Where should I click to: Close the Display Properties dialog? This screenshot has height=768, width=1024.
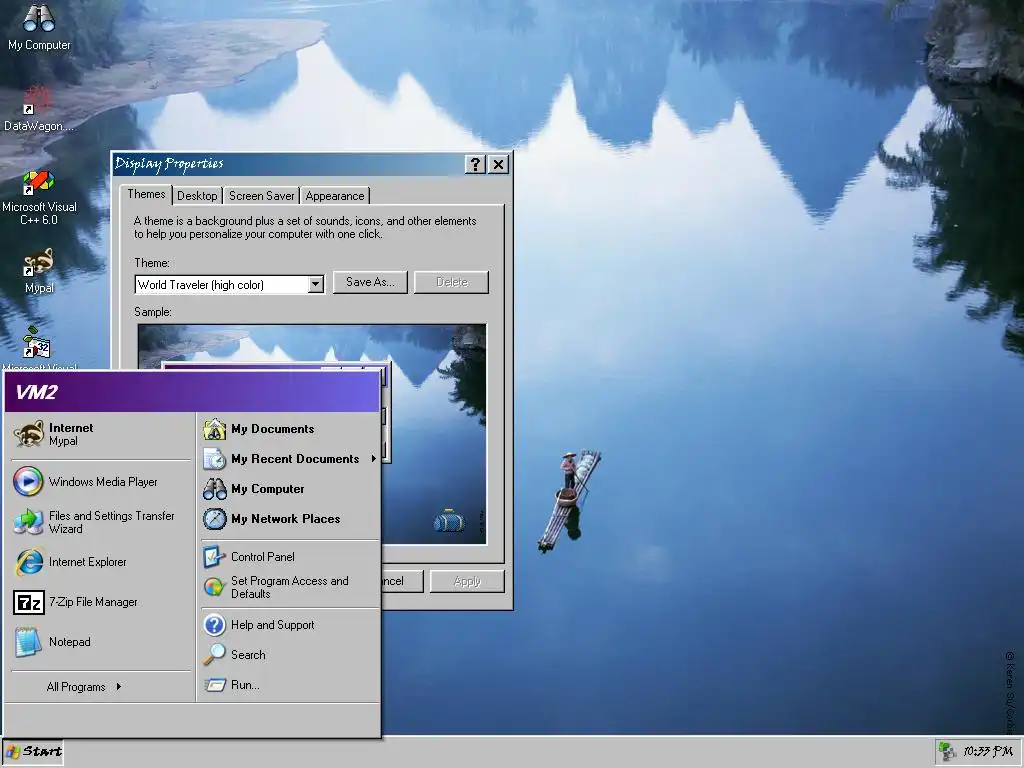[498, 165]
